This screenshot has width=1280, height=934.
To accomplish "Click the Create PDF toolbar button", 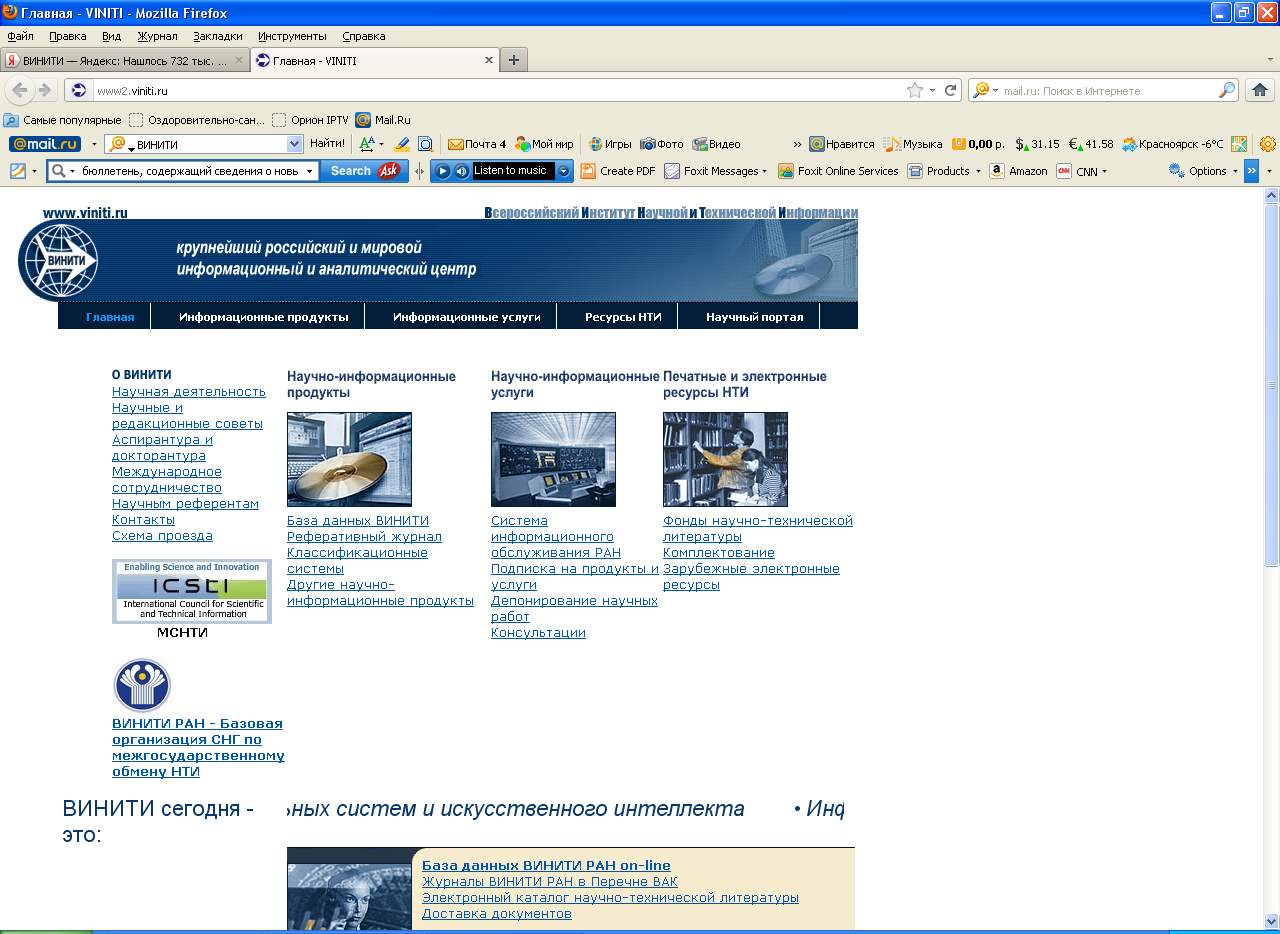I will [x=618, y=171].
